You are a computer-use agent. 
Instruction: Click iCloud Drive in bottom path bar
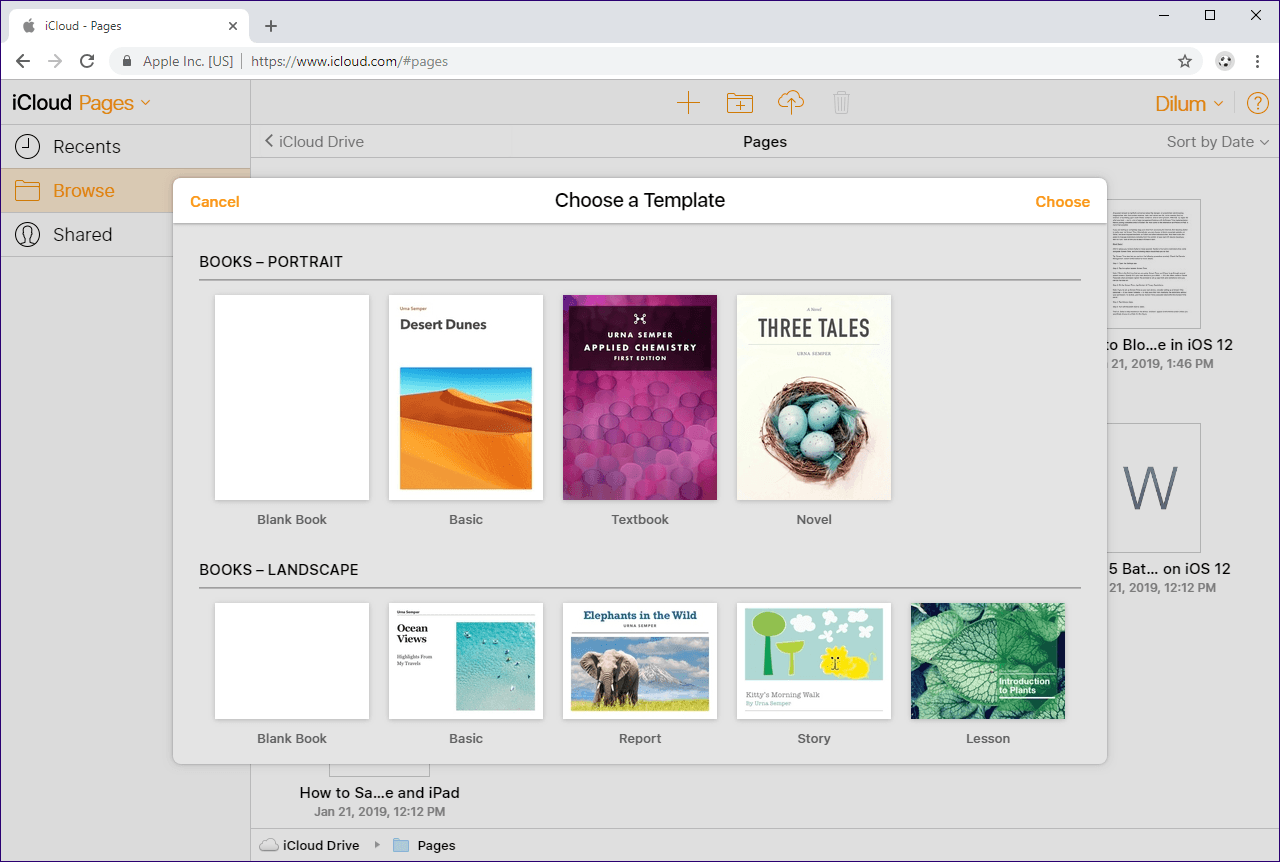(x=321, y=845)
